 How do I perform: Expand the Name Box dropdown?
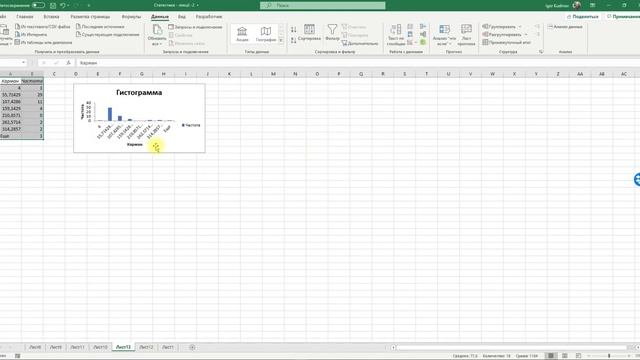tap(24, 62)
